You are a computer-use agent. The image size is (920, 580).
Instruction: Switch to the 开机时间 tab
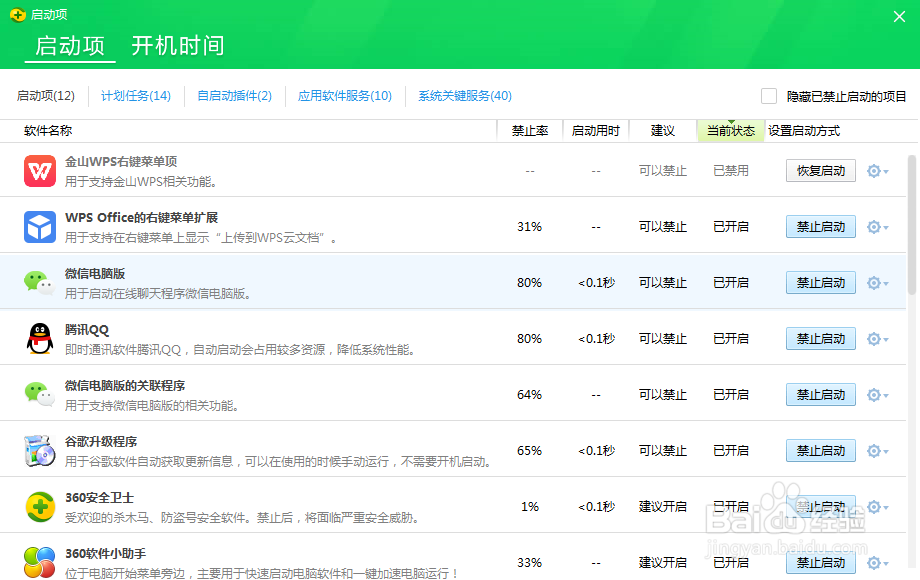coord(177,46)
